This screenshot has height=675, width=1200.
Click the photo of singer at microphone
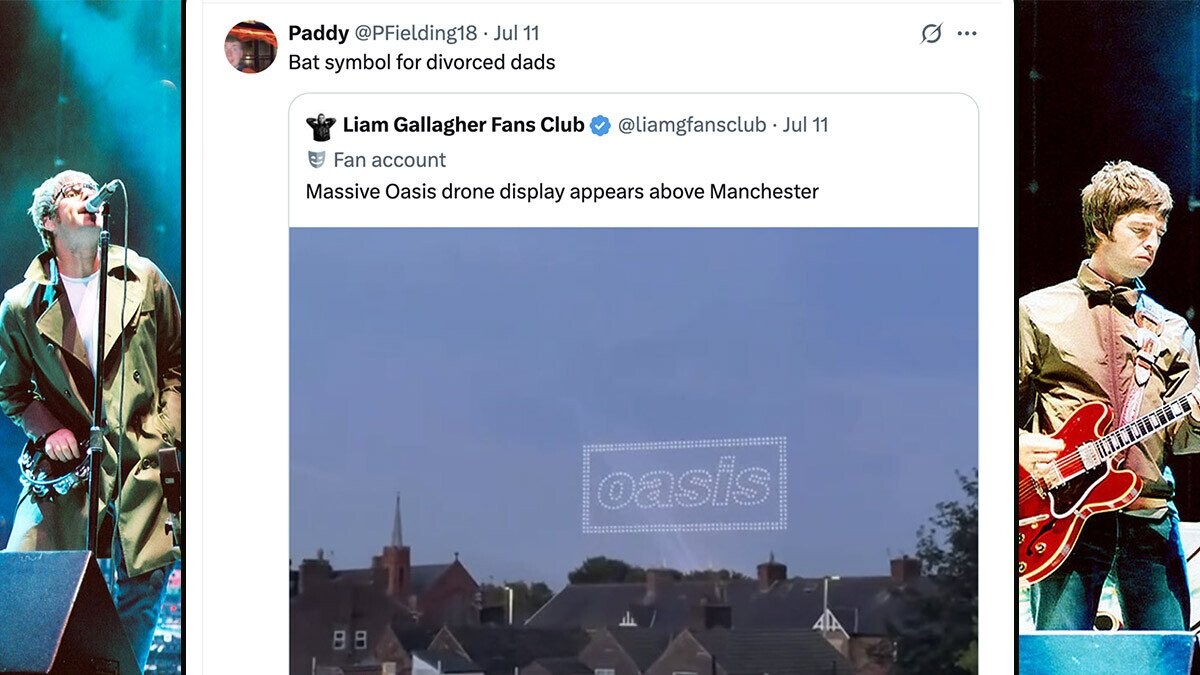[x=91, y=337]
